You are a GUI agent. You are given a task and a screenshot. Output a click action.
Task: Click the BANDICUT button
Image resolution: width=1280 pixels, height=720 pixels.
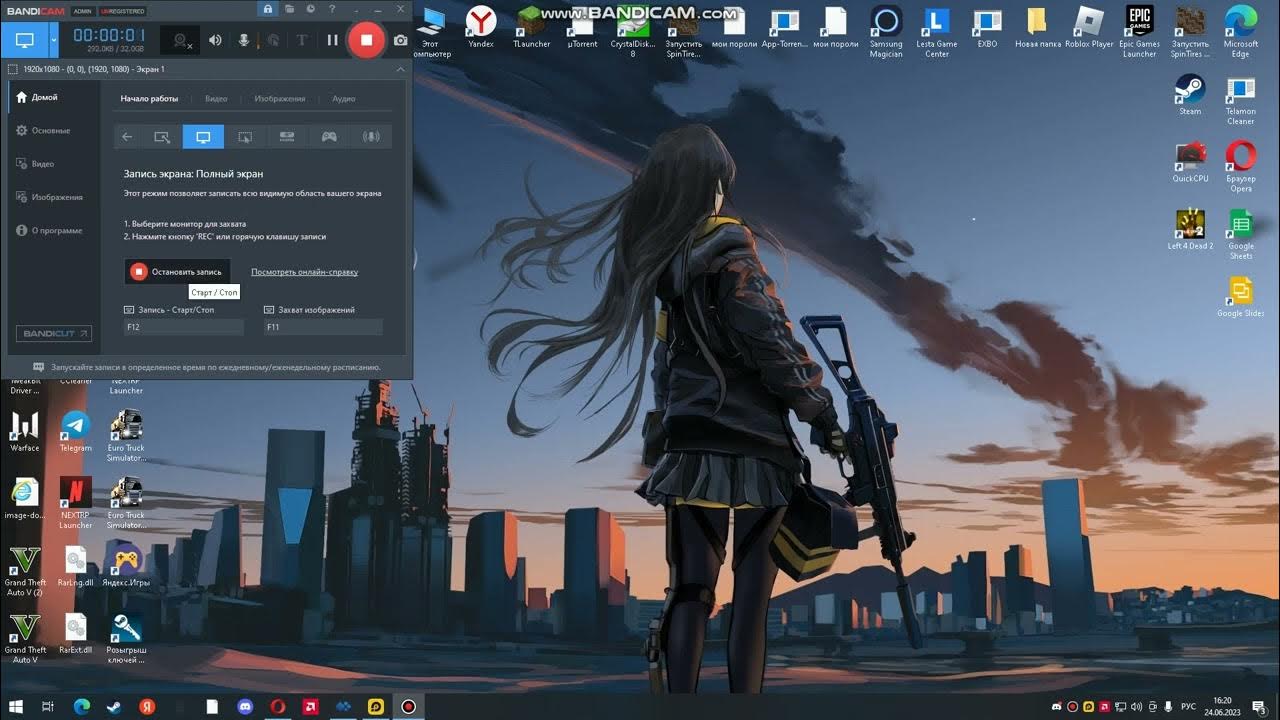tap(54, 333)
